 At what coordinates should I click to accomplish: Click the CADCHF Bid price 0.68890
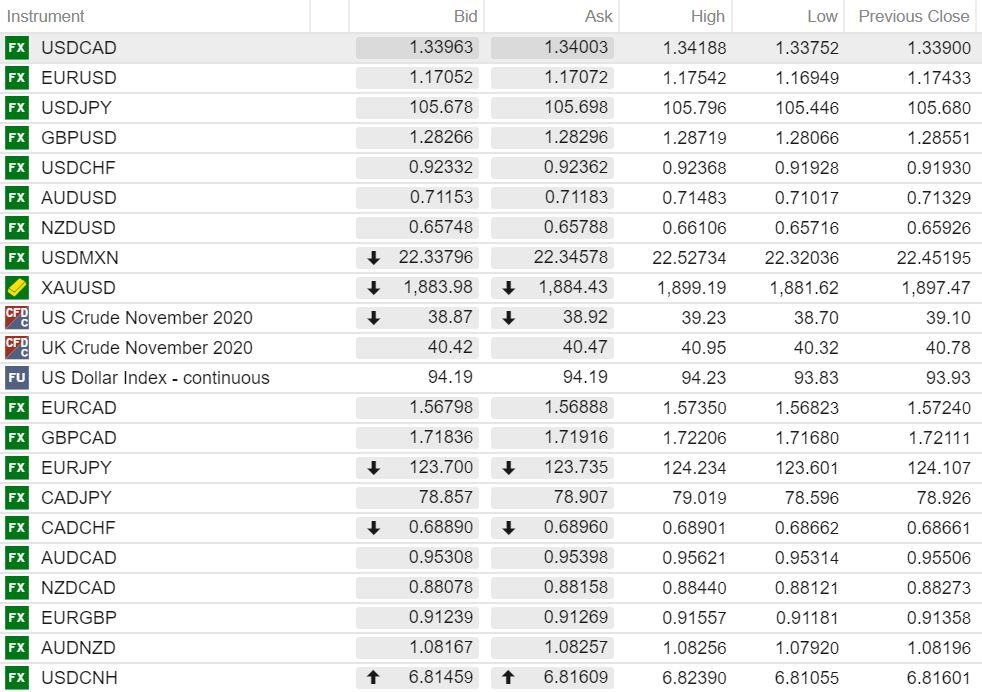(x=440, y=528)
